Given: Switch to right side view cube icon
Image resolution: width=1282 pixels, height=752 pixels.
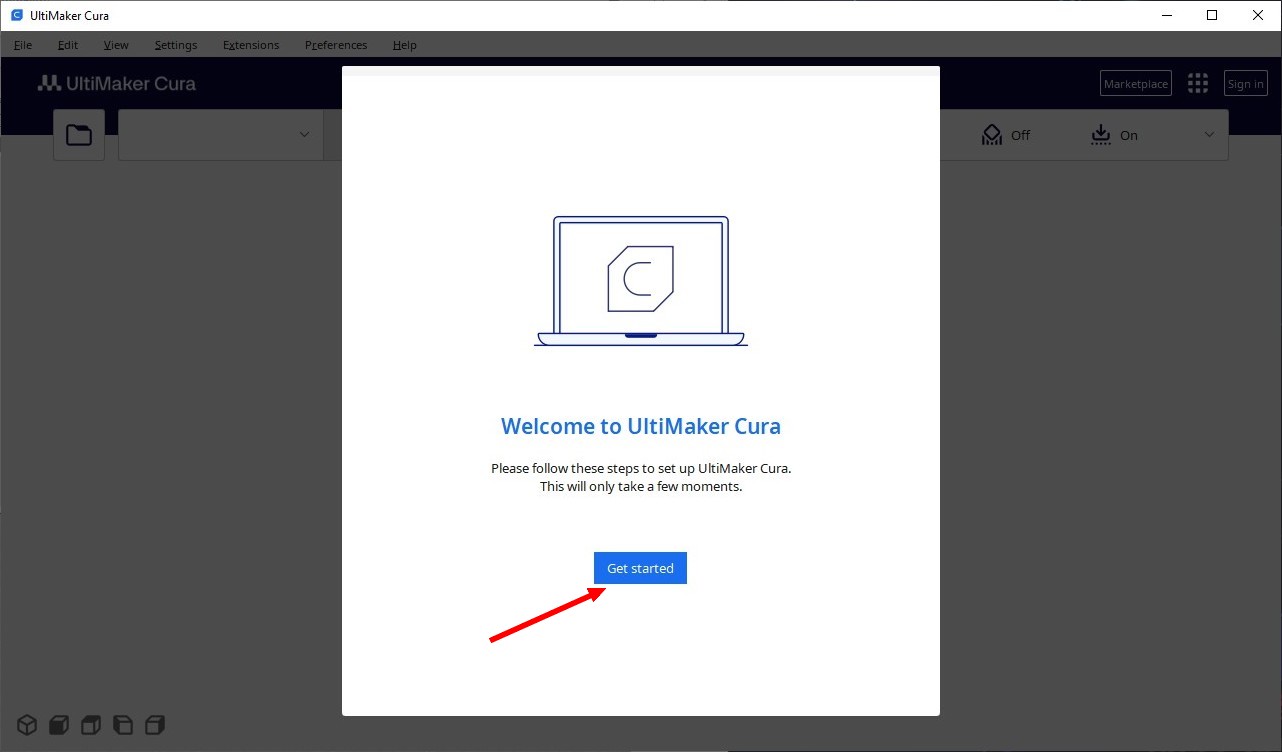Looking at the screenshot, I should tap(154, 725).
